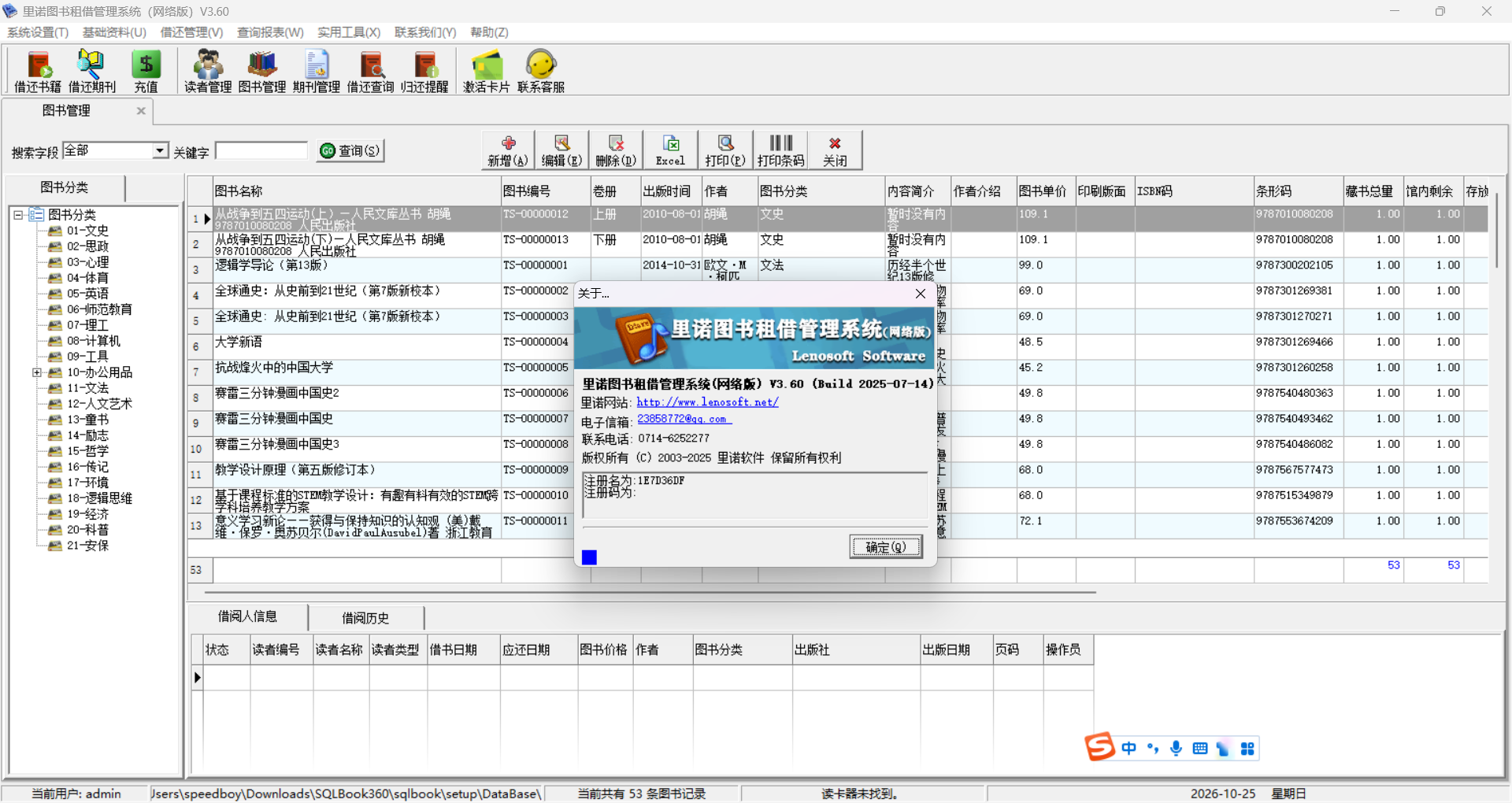
Task: Click the blue square in About dialog
Action: pyautogui.click(x=589, y=557)
